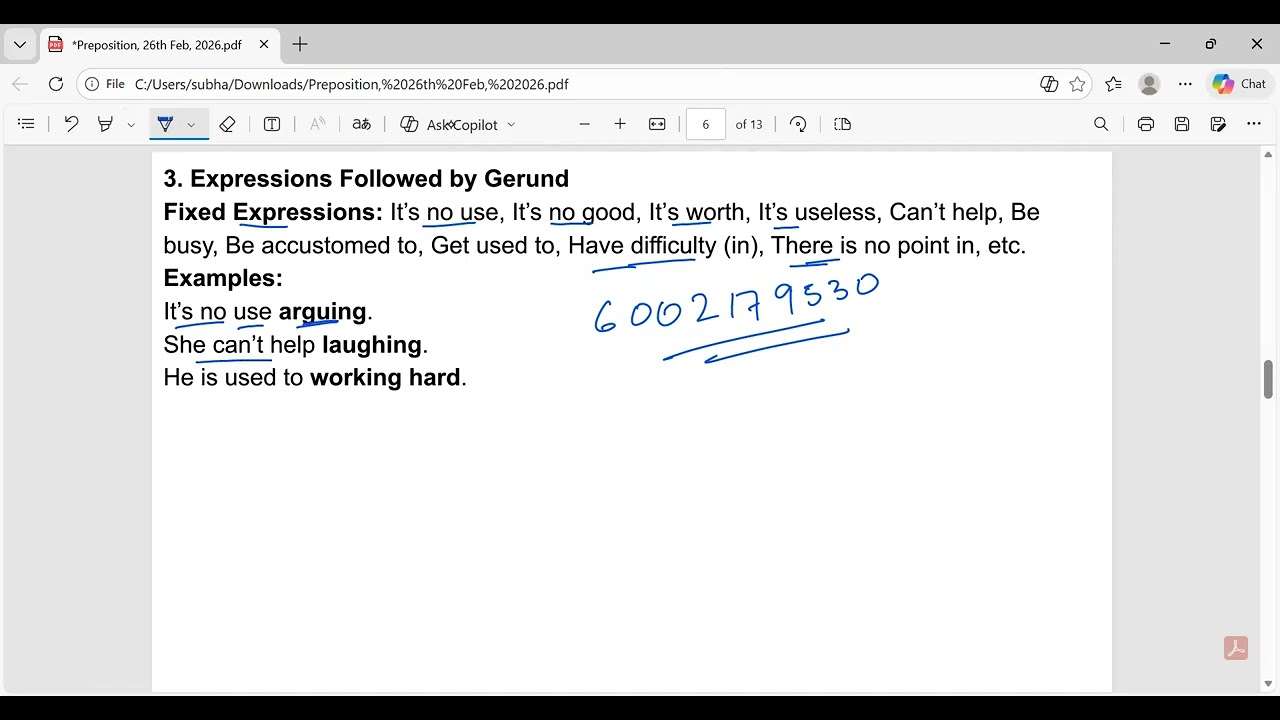The height and width of the screenshot is (720, 1280).
Task: Zoom out the PDF page
Action: click(585, 124)
